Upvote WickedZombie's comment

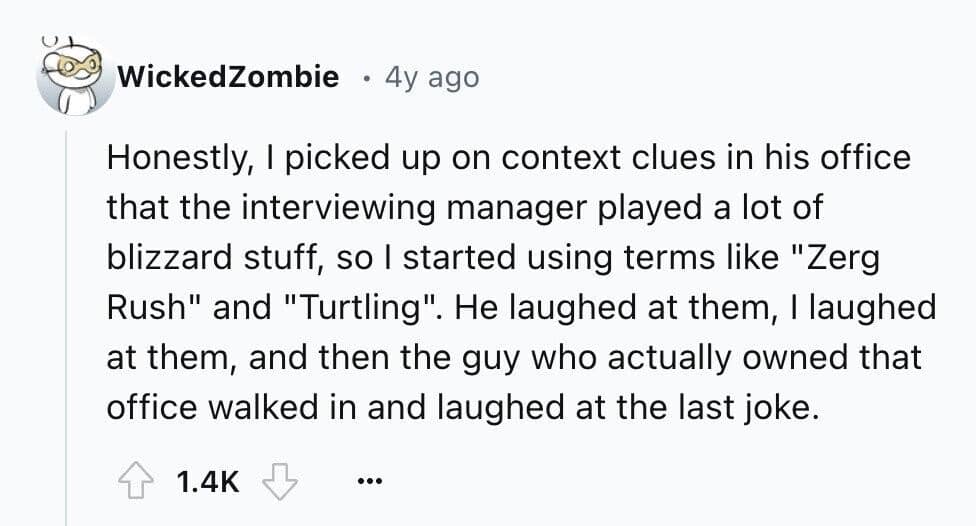(x=133, y=483)
